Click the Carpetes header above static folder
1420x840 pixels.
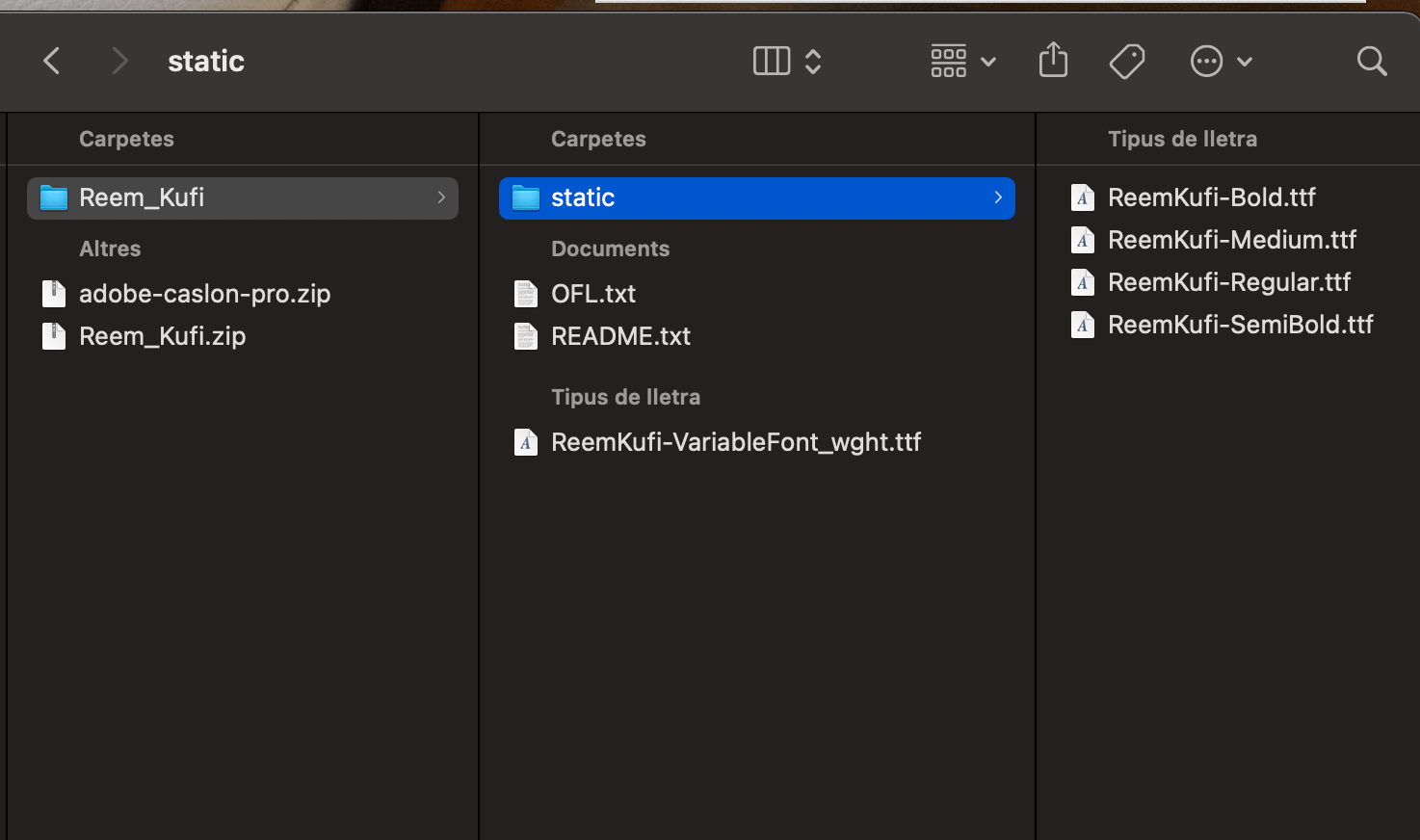[598, 139]
